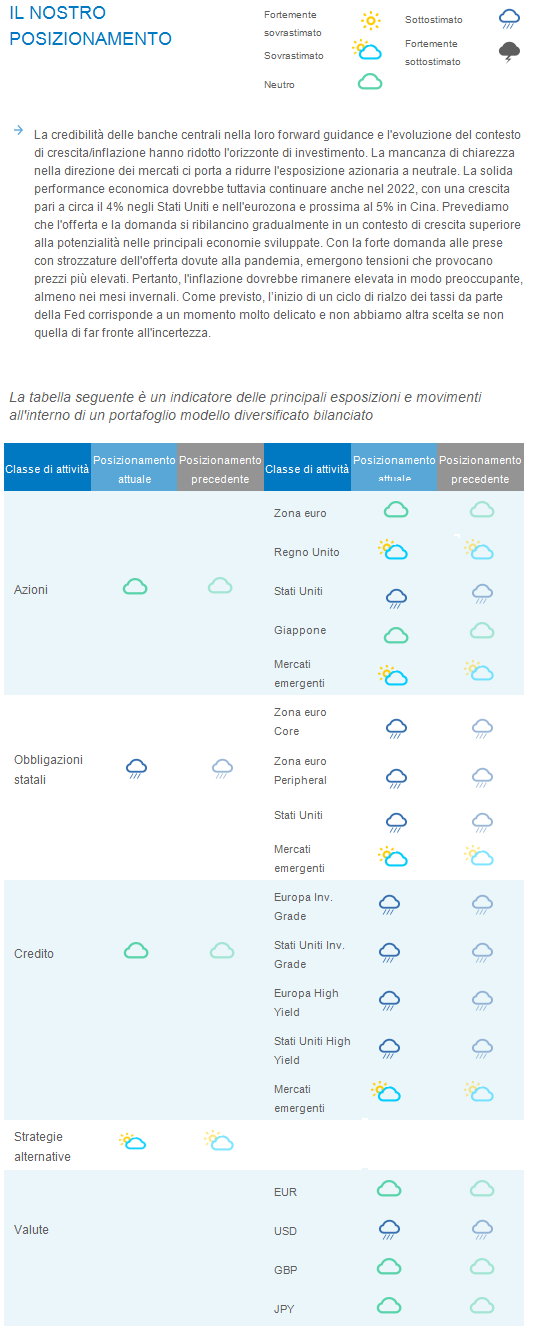Click the blue arrow bullet before paragraph

click(x=18, y=130)
